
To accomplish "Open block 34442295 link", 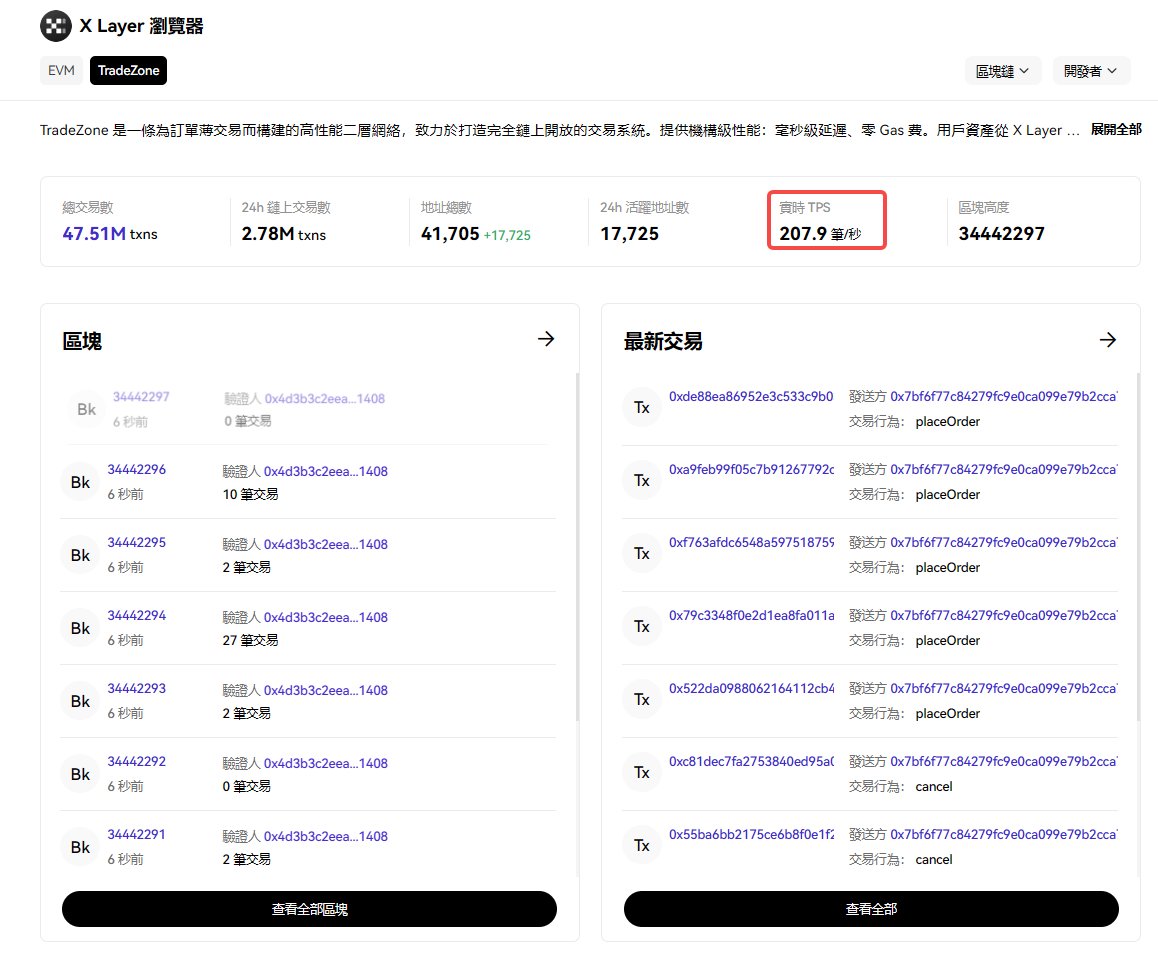I will point(137,543).
